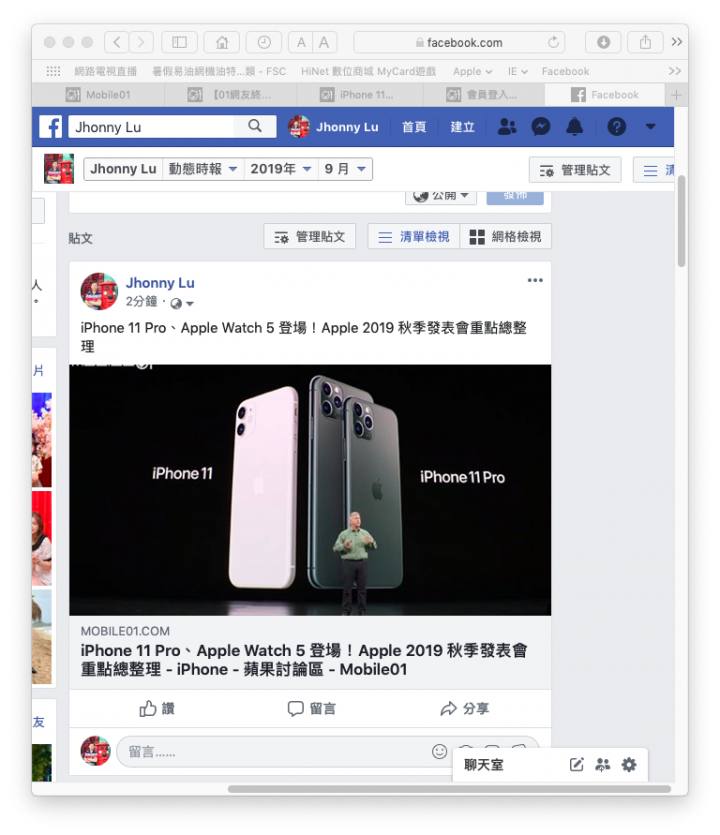Toggle the Safari sidebar button
Screen dimensions: 720x835
tap(179, 42)
